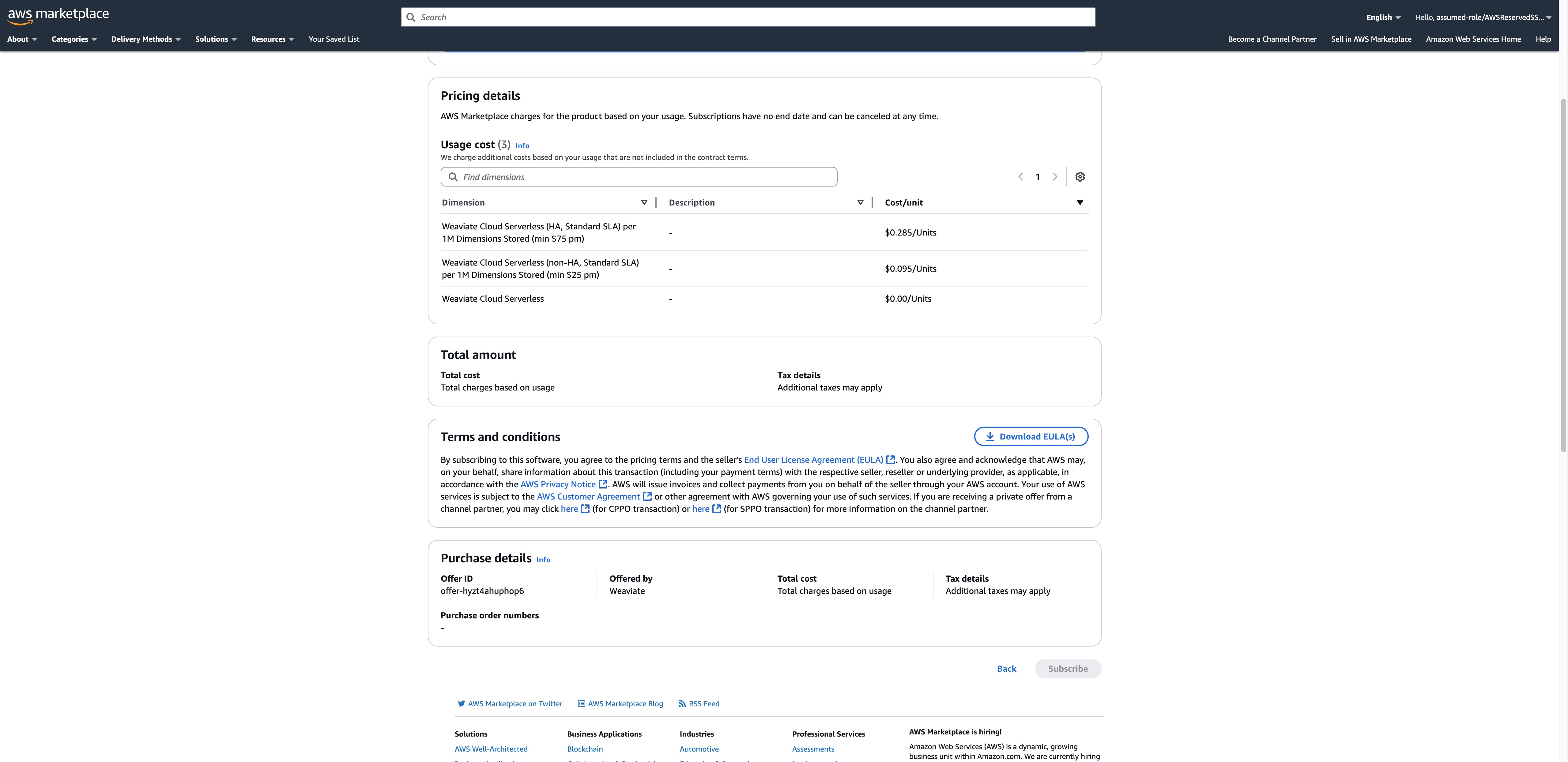1568x762 pixels.
Task: Select offer ID offer-hyzt4ahuphop6 text
Action: tap(482, 591)
